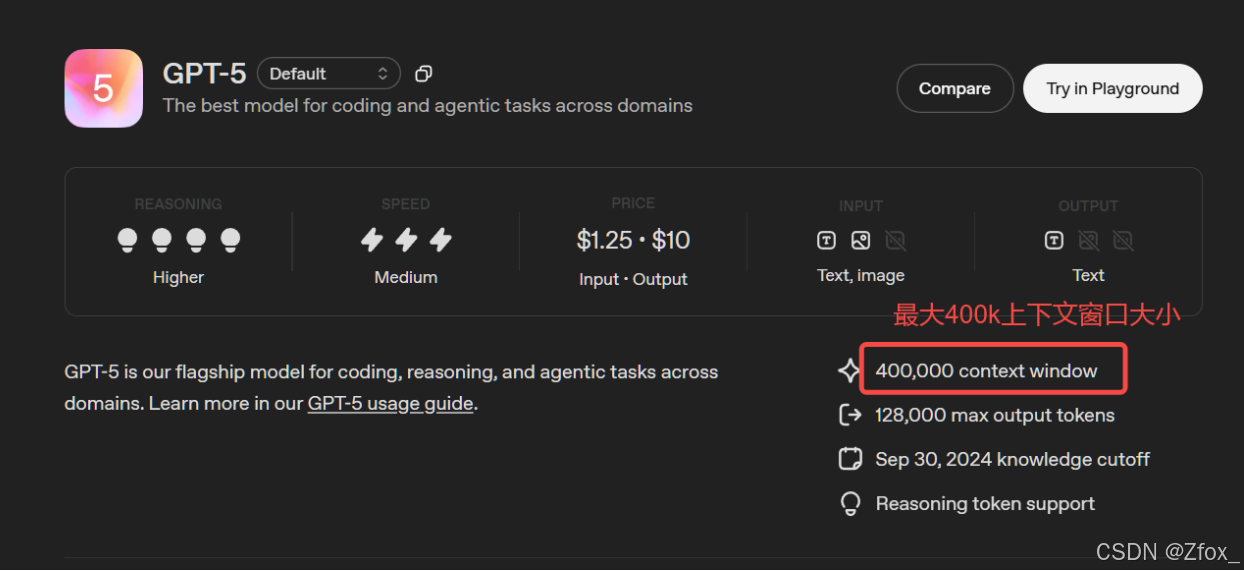Open Try in Playground
The width and height of the screenshot is (1244, 572).
pyautogui.click(x=1113, y=88)
